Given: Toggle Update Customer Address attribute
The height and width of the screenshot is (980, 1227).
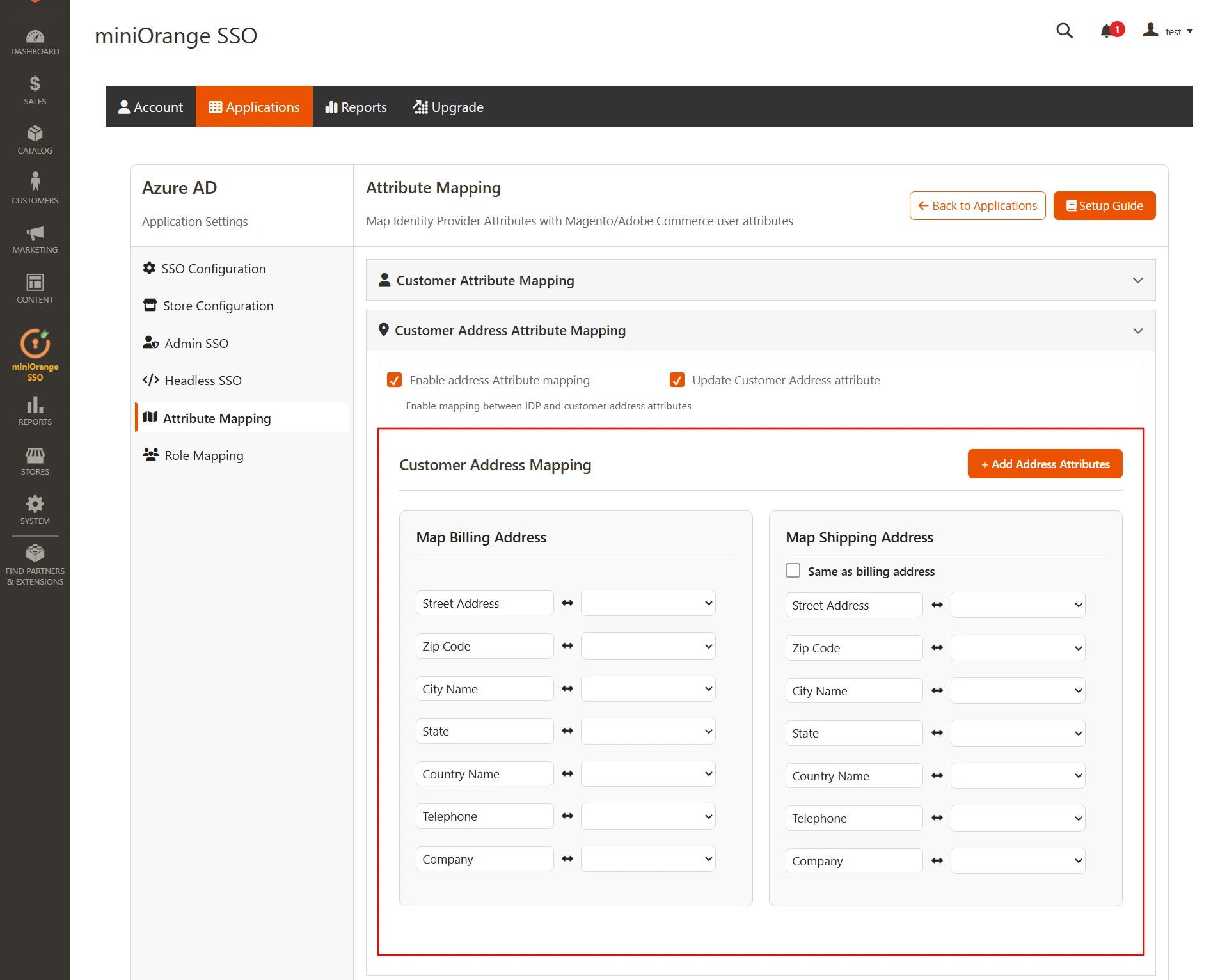Looking at the screenshot, I should click(676, 379).
